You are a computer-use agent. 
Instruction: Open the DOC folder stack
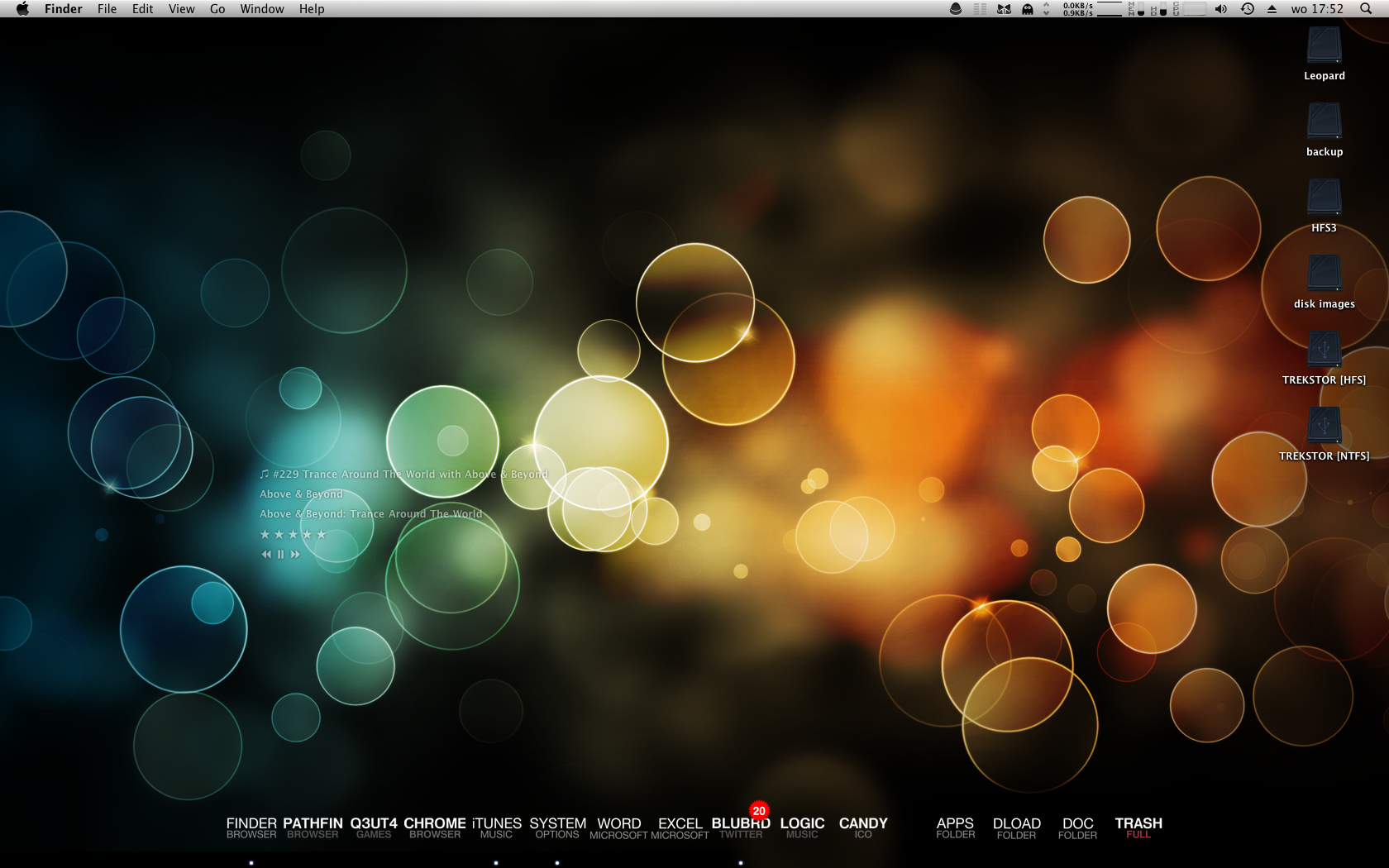(1077, 827)
